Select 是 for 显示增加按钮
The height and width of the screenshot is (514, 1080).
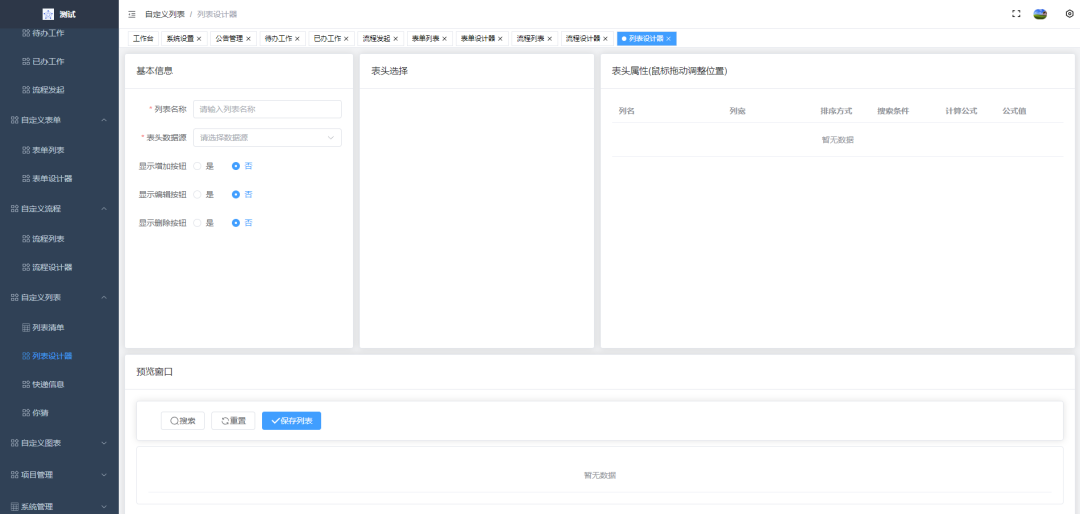click(x=198, y=166)
